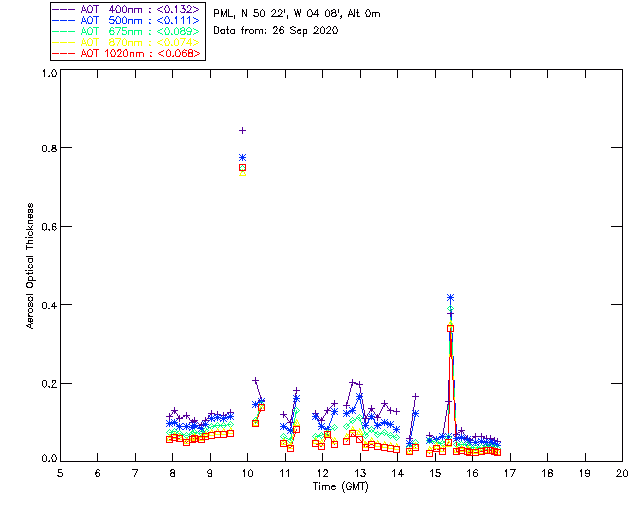
Task: Click the red square peak near 0.34
Action: tap(450, 329)
